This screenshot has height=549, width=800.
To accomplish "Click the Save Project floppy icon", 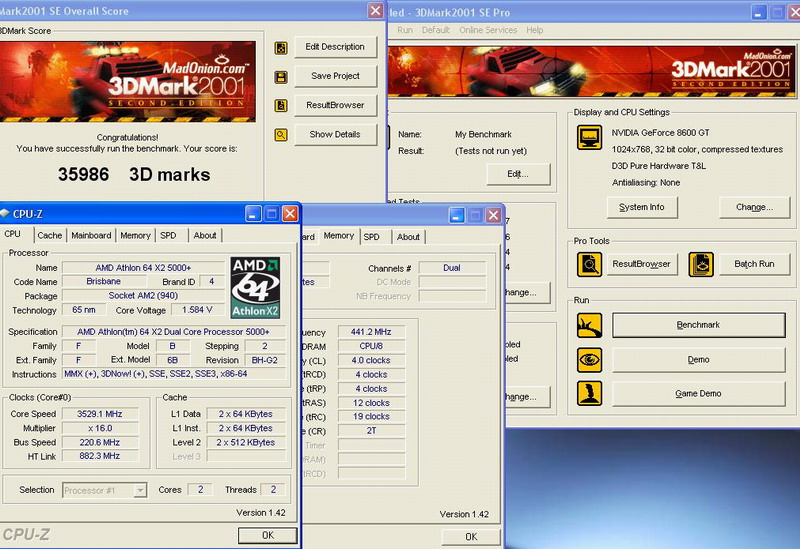I will 281,77.
